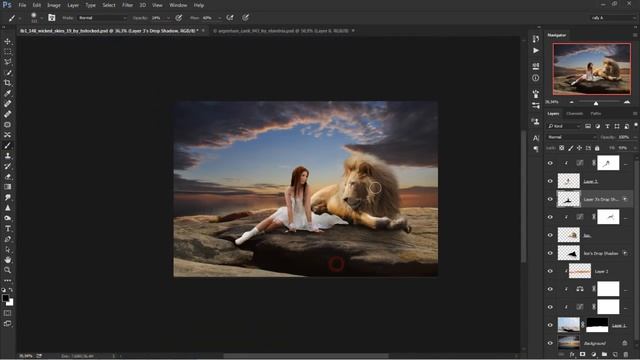The image size is (640, 360).
Task: Select the Path Selection tool
Action: (7, 249)
